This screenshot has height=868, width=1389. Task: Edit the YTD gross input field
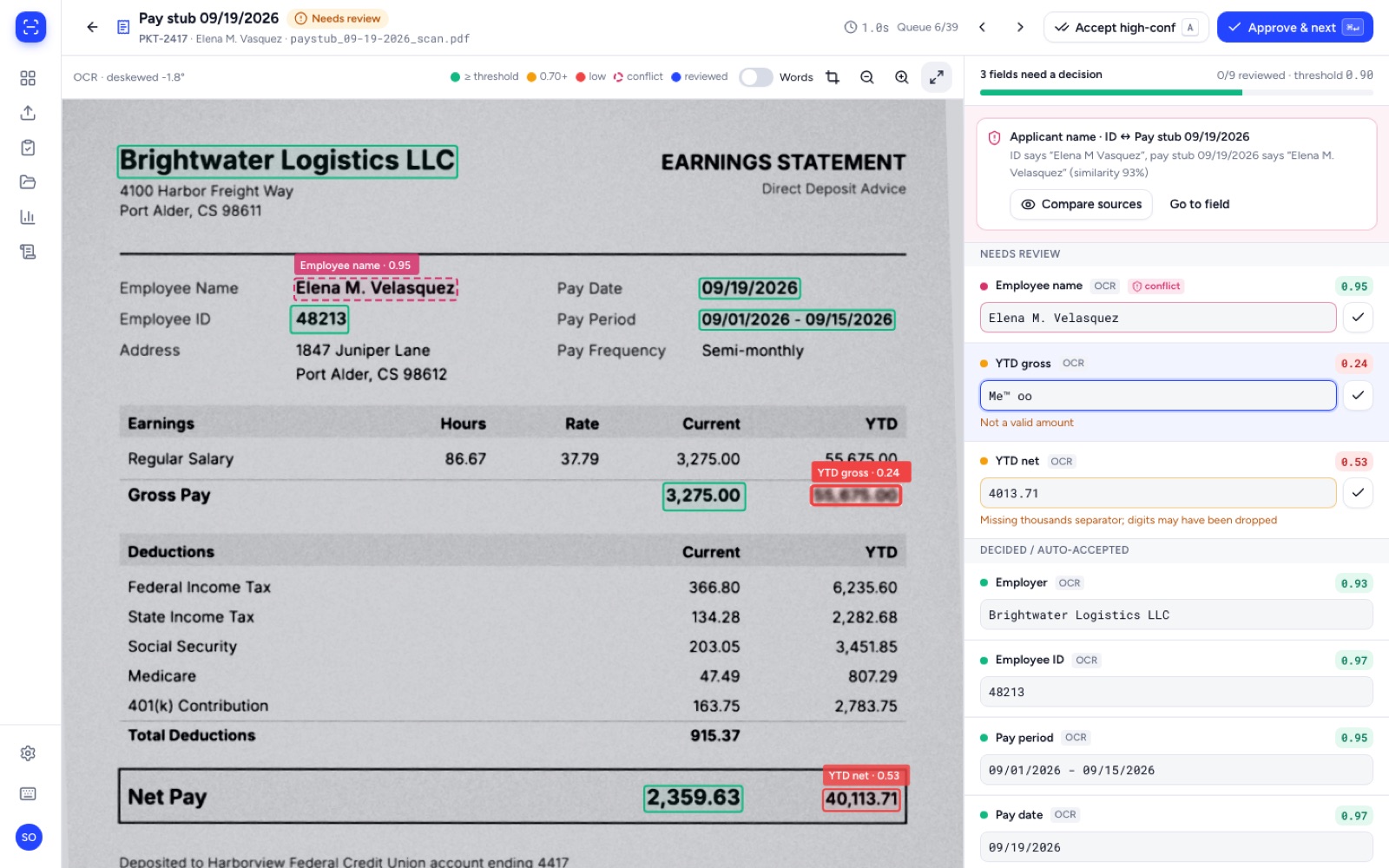click(1158, 396)
